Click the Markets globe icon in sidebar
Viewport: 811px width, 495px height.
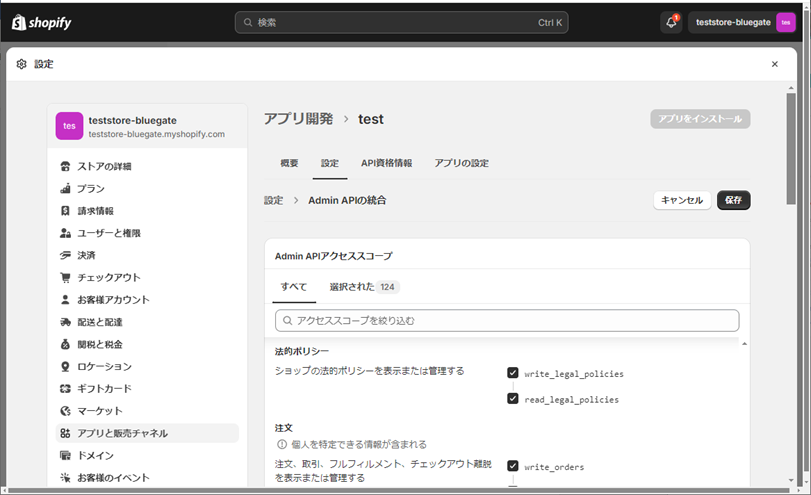point(66,411)
